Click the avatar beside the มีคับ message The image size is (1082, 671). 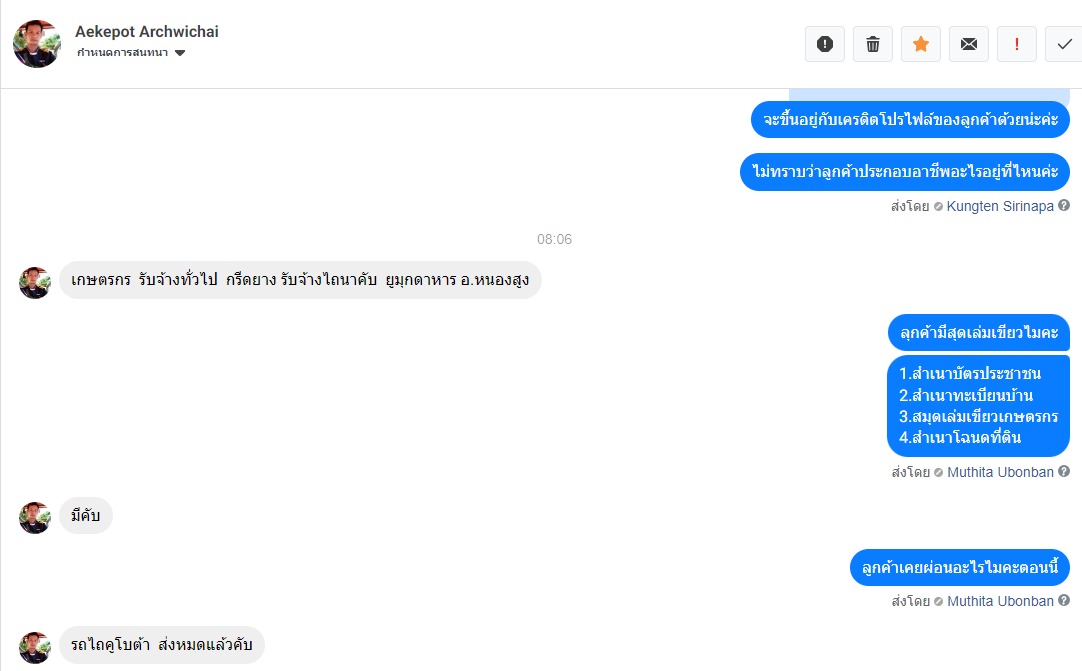(x=35, y=518)
